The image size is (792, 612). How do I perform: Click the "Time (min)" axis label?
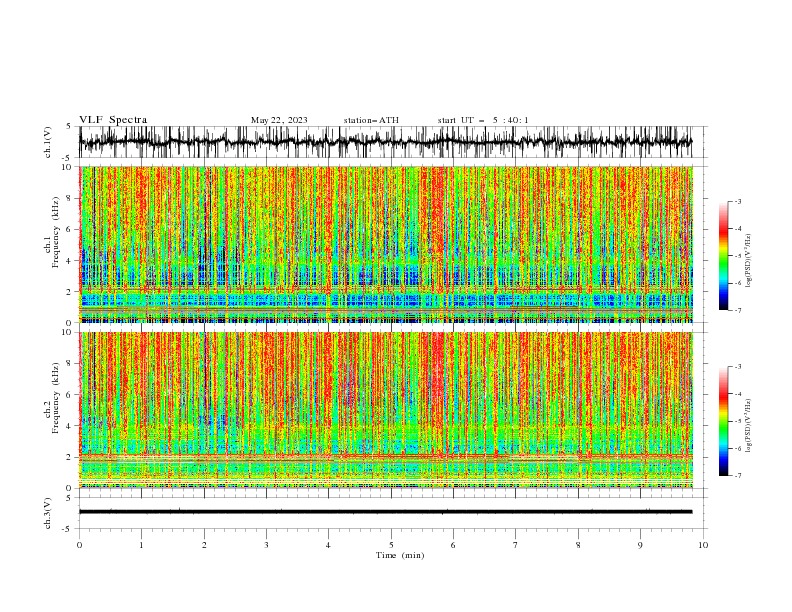pyautogui.click(x=400, y=555)
